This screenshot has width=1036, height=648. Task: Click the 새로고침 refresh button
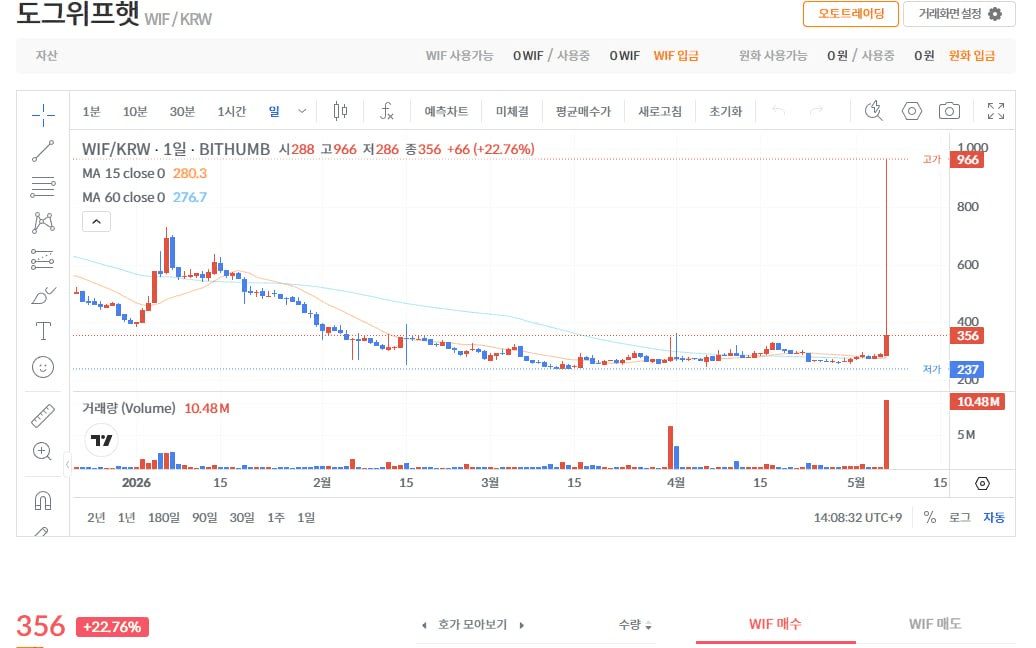pyautogui.click(x=659, y=111)
